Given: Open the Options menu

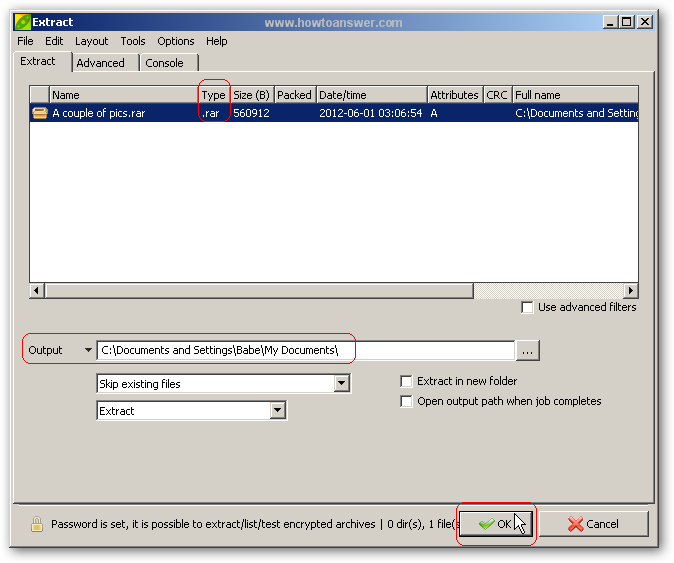Looking at the screenshot, I should point(176,41).
